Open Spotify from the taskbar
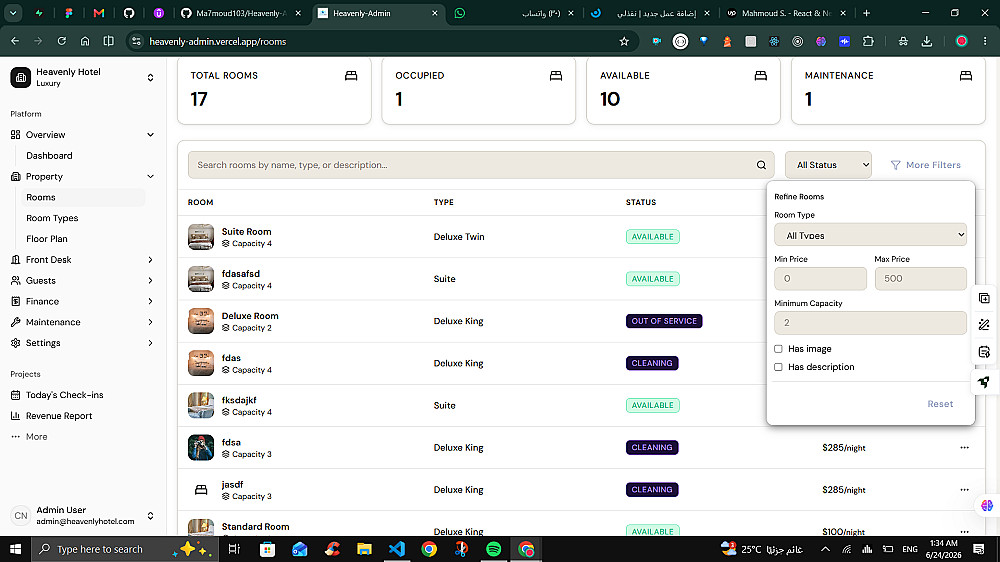Viewport: 1000px width, 562px height. coord(494,549)
